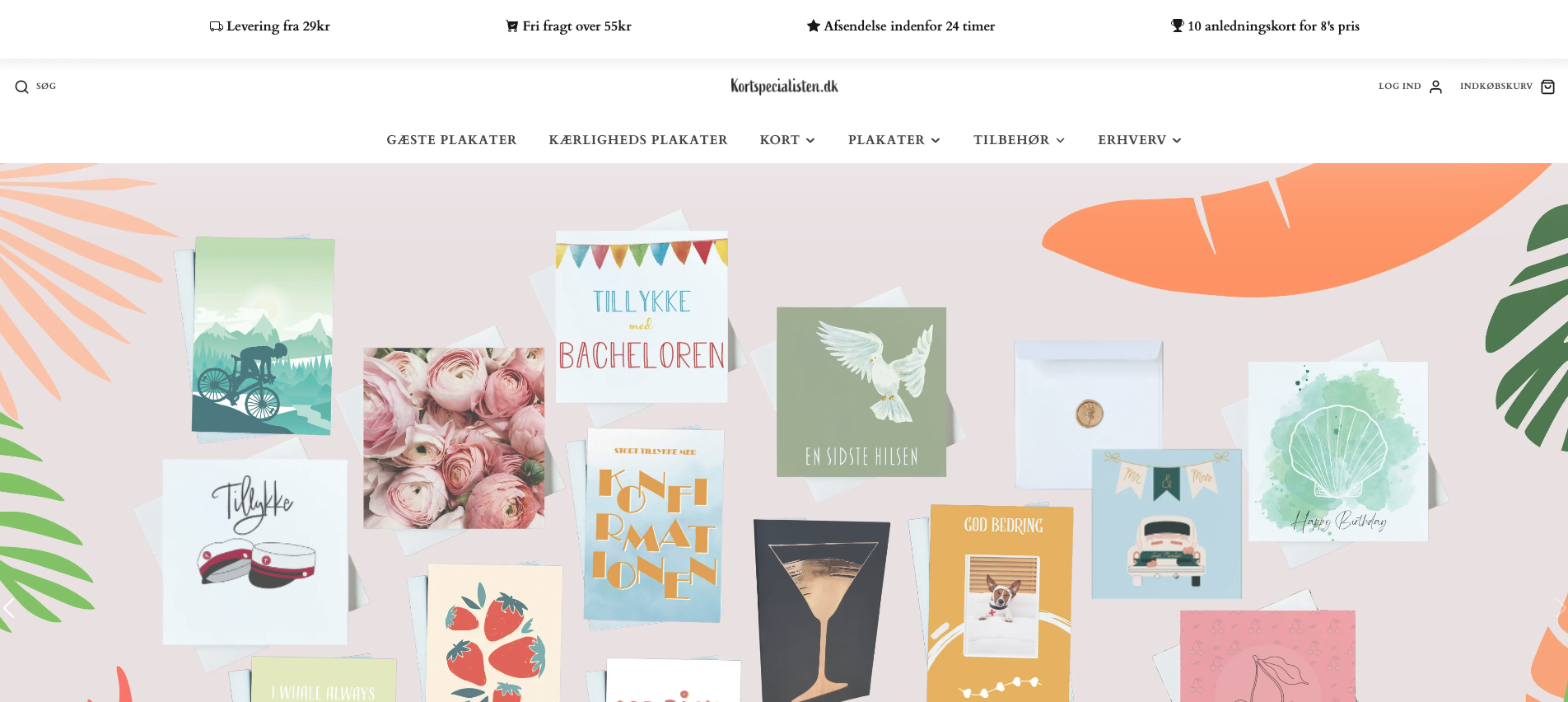Go to previous slide arrow
The image size is (1568, 702).
[9, 609]
